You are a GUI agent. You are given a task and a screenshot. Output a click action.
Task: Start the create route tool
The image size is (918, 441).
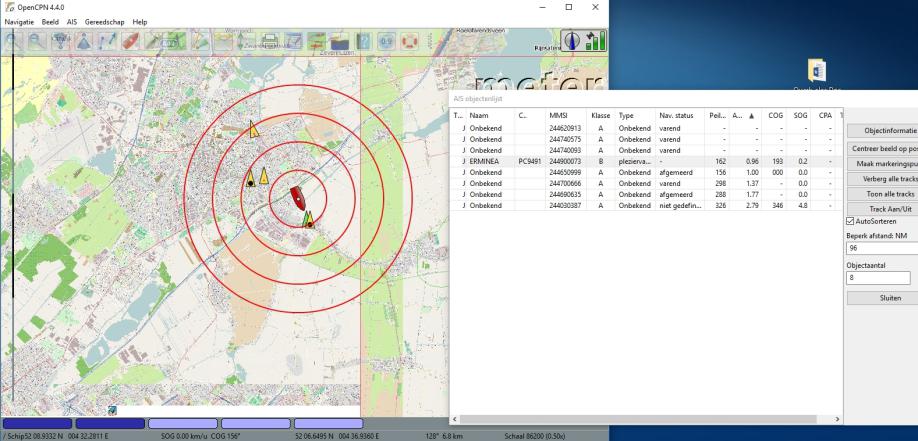coord(107,41)
